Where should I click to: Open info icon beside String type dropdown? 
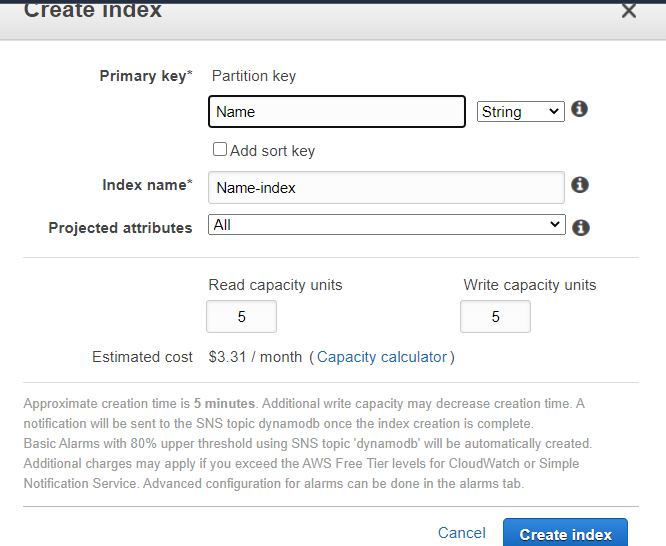coord(579,109)
